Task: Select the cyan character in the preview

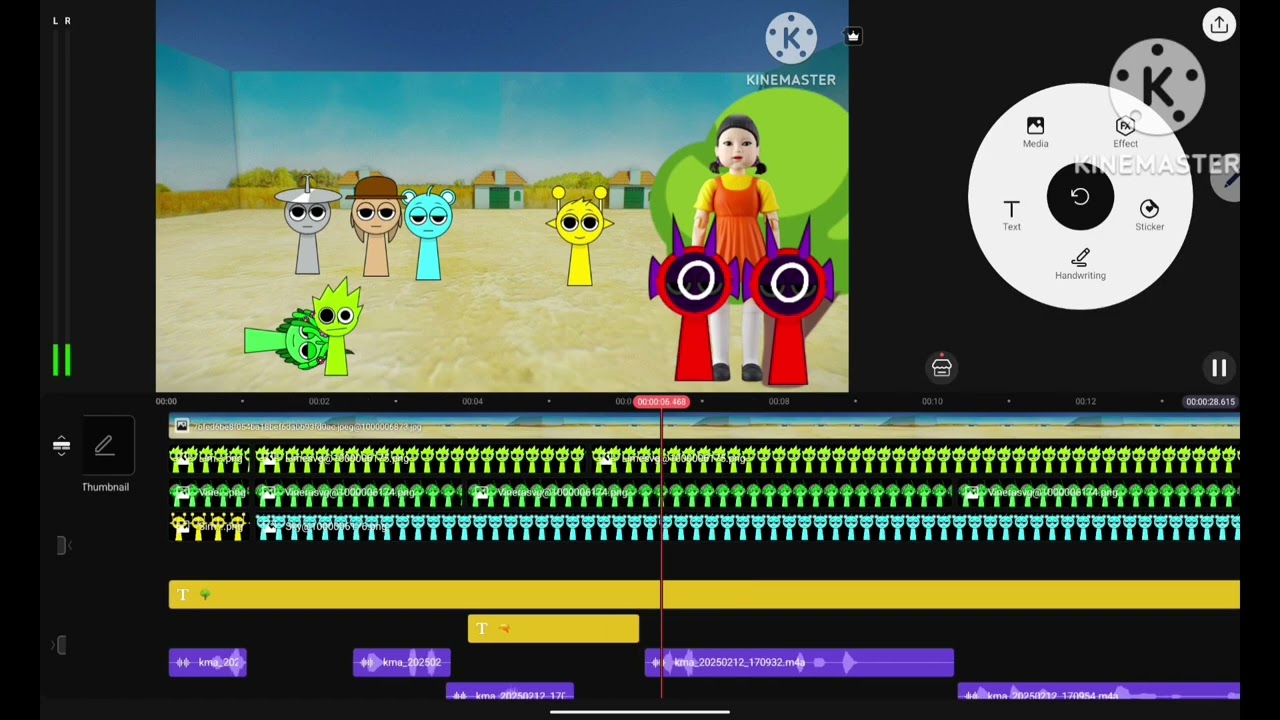Action: coord(428,233)
